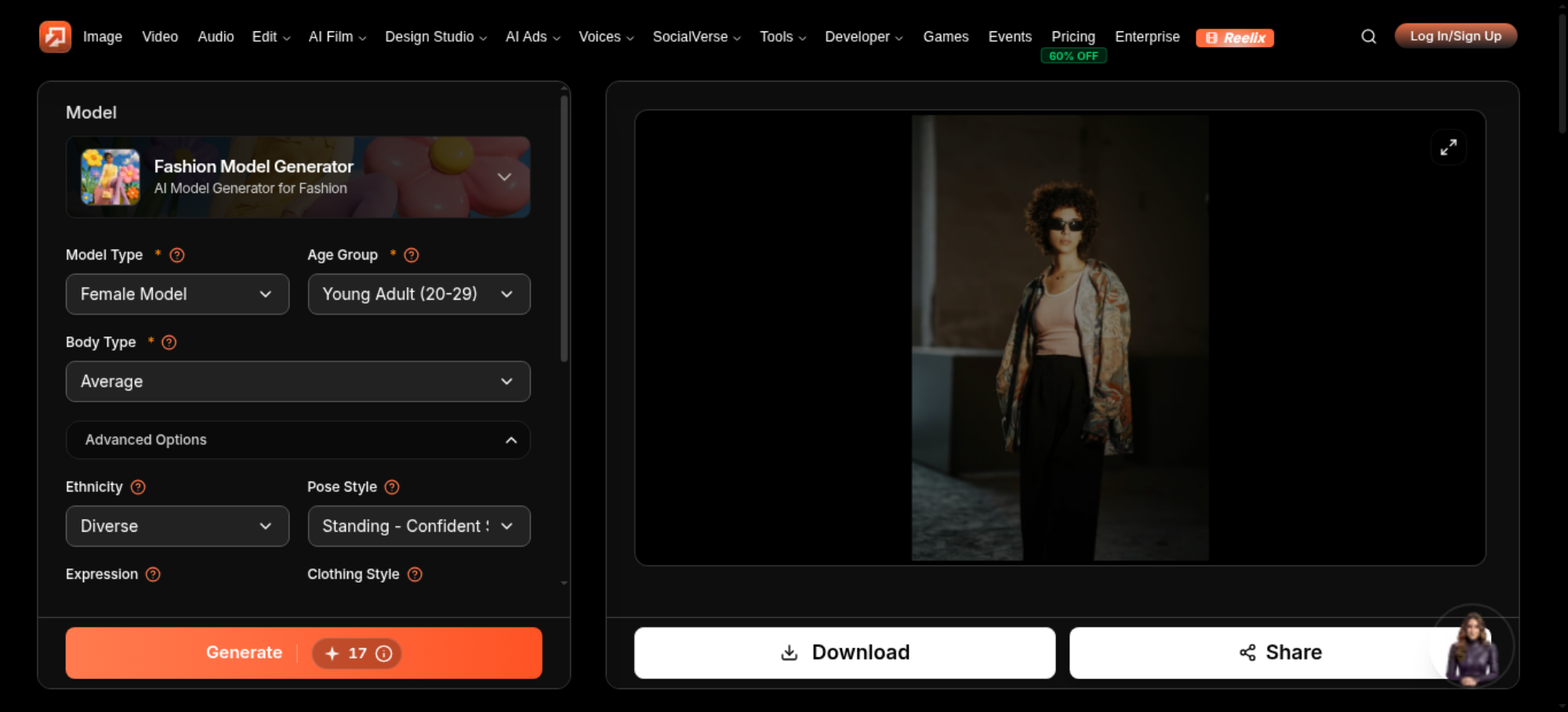Viewport: 1568px width, 712px height.
Task: Open the AI Film menu
Action: [x=337, y=37]
